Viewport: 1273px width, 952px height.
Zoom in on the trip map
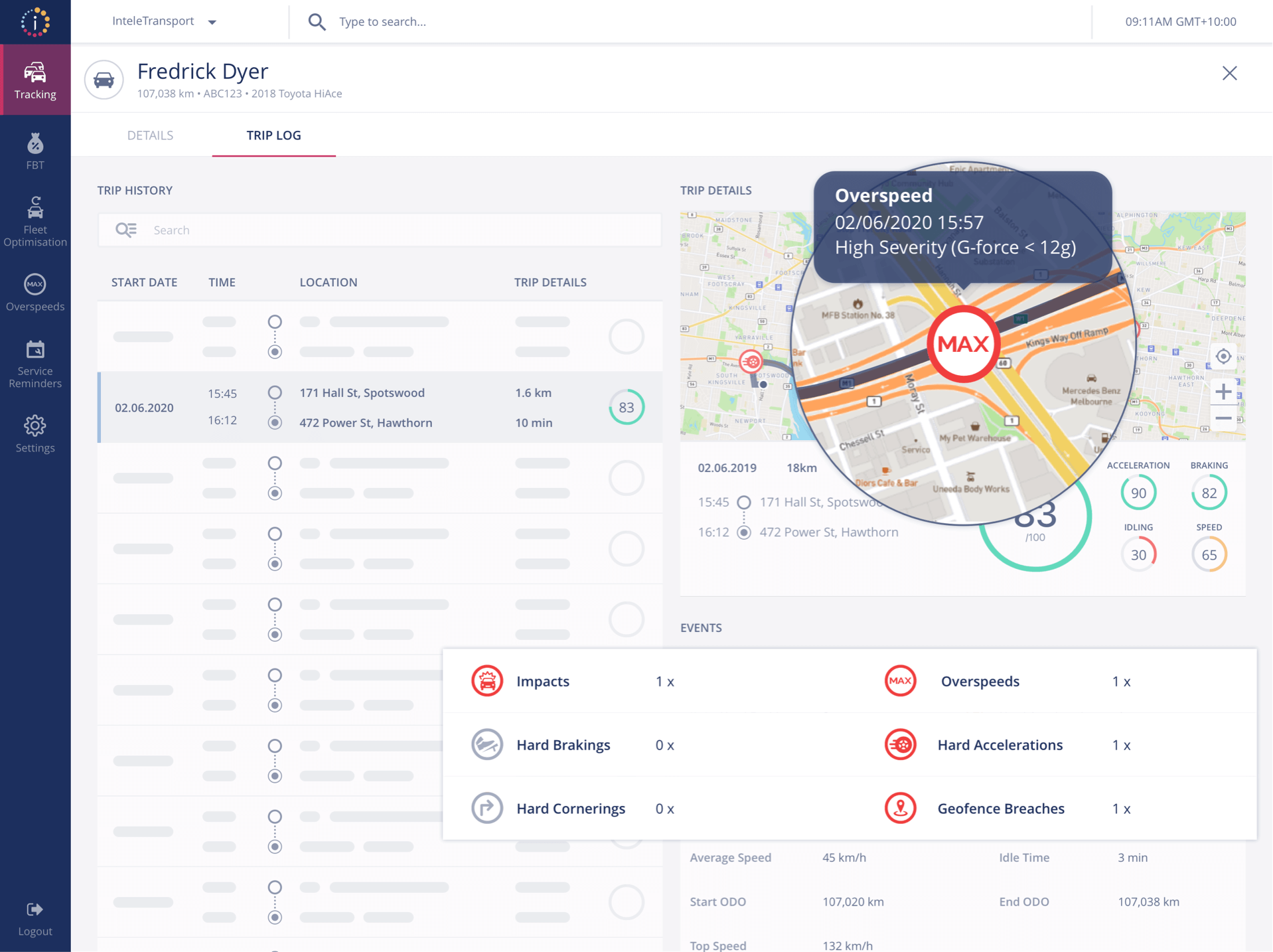(1223, 392)
